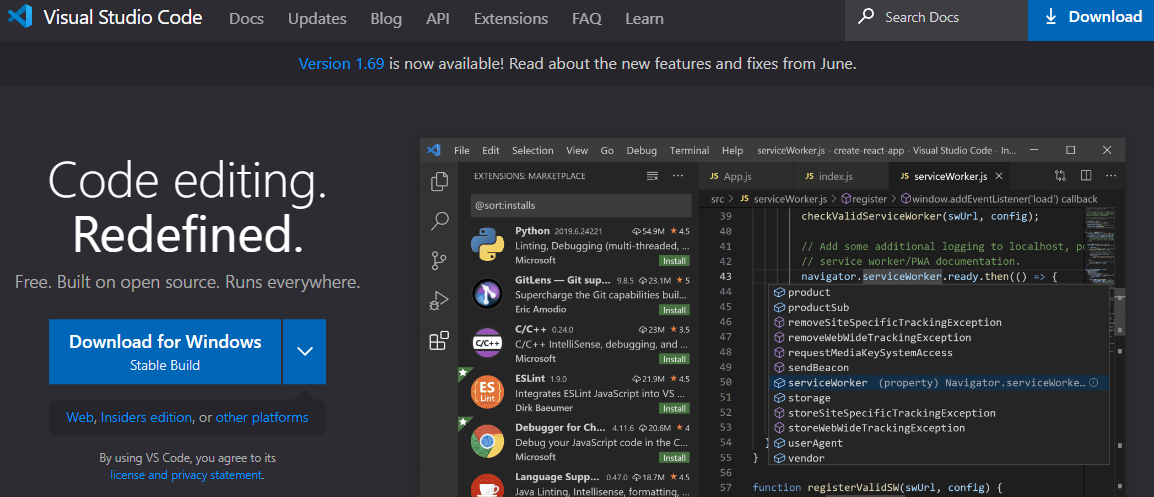This screenshot has height=497, width=1154.
Task: Click the Python extension logo
Action: 487,244
